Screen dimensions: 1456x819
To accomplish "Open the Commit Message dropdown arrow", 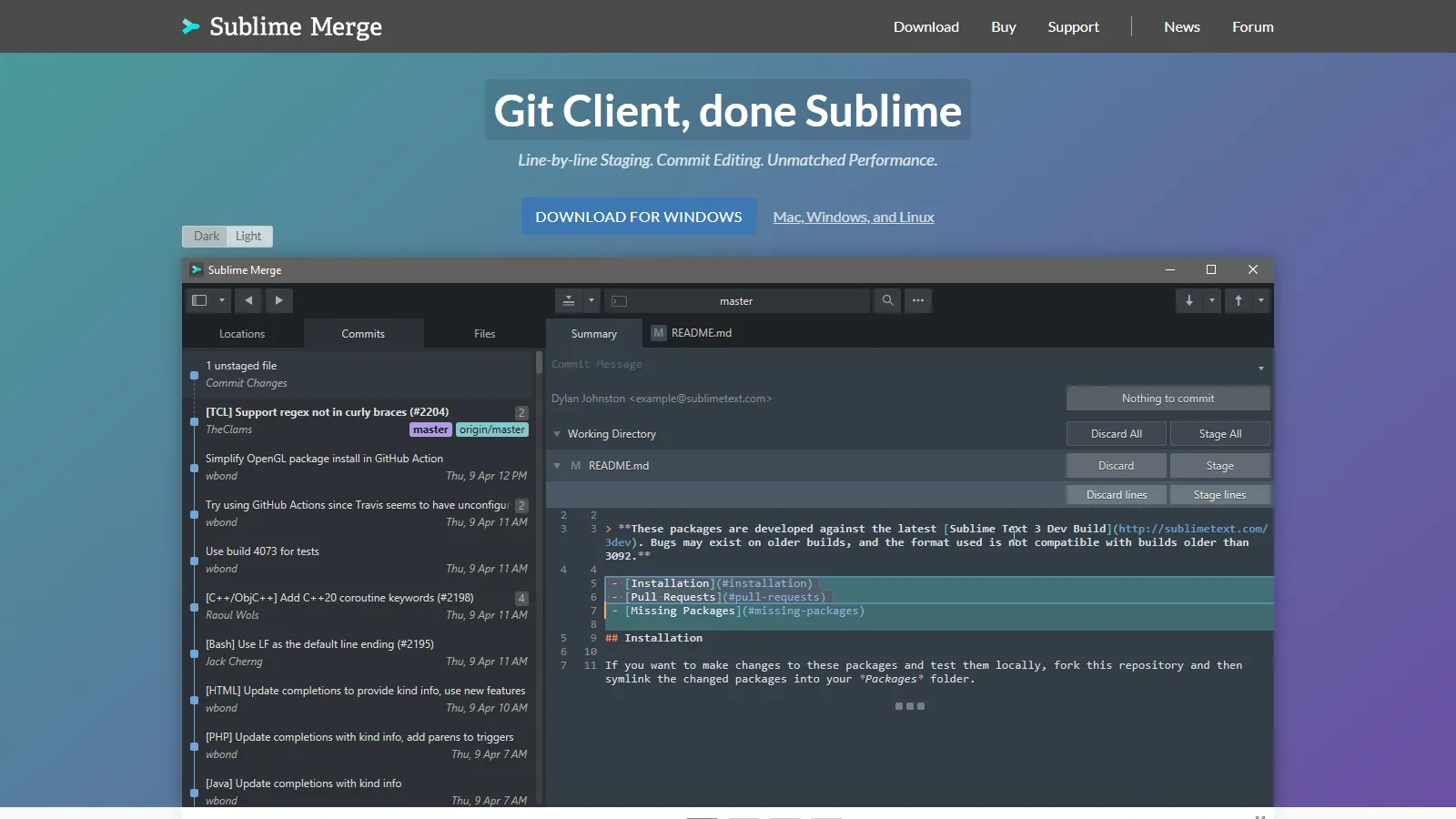I will (1260, 368).
